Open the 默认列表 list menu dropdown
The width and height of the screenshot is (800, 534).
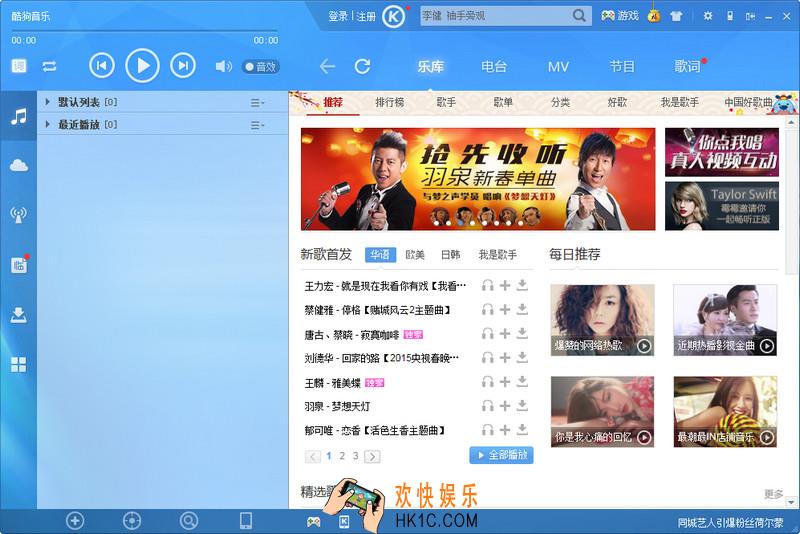point(257,103)
